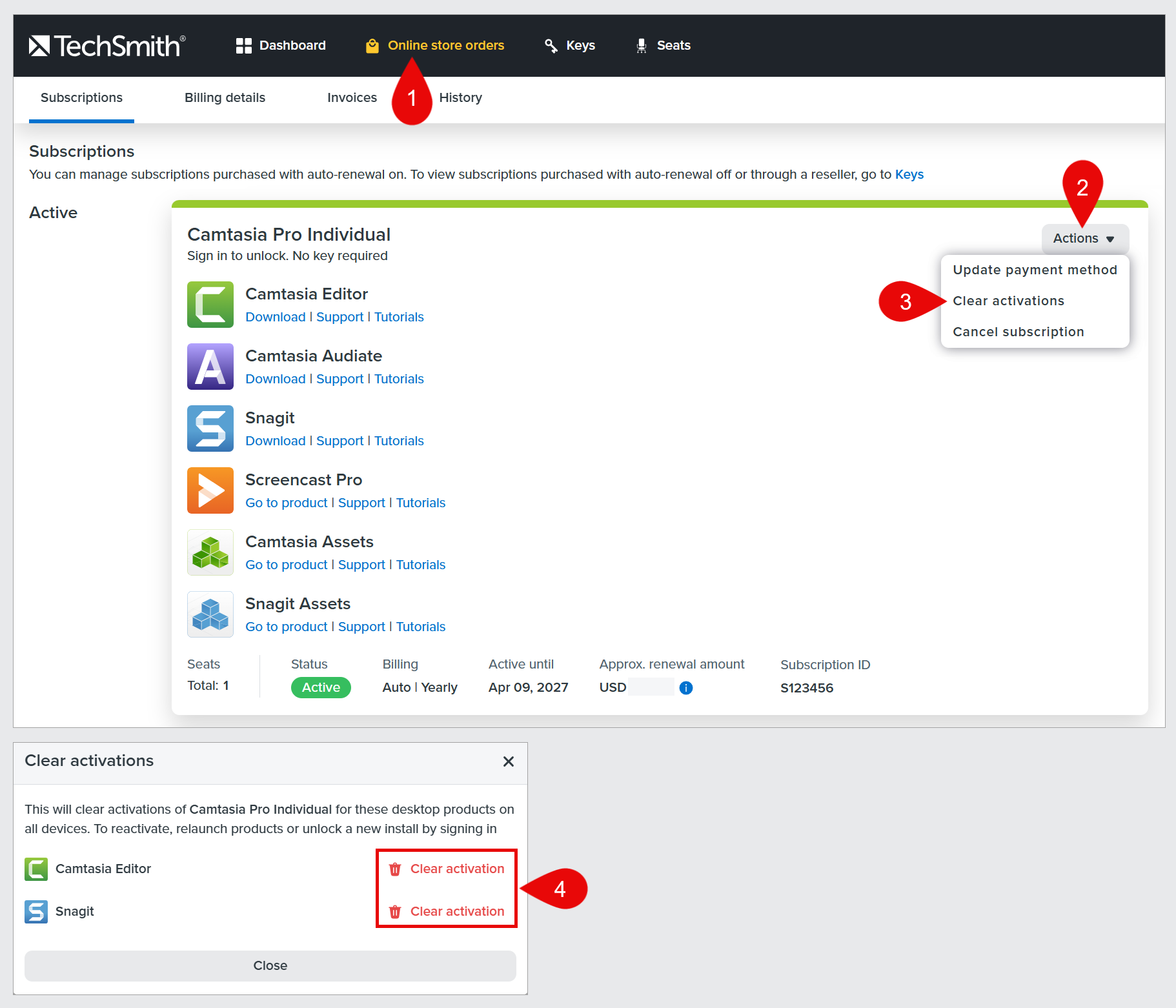Click the Seats Total: 1 value
1176x1008 pixels.
click(208, 686)
